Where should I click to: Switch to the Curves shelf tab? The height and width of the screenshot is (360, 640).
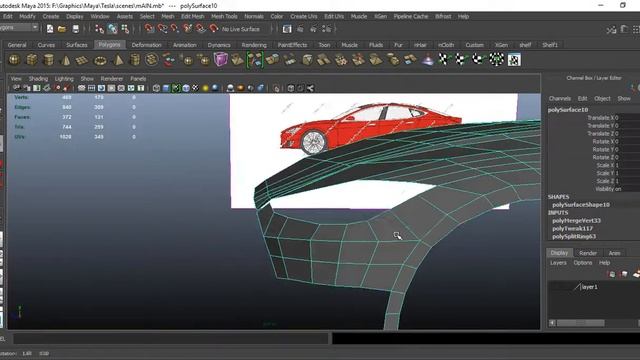pos(46,45)
